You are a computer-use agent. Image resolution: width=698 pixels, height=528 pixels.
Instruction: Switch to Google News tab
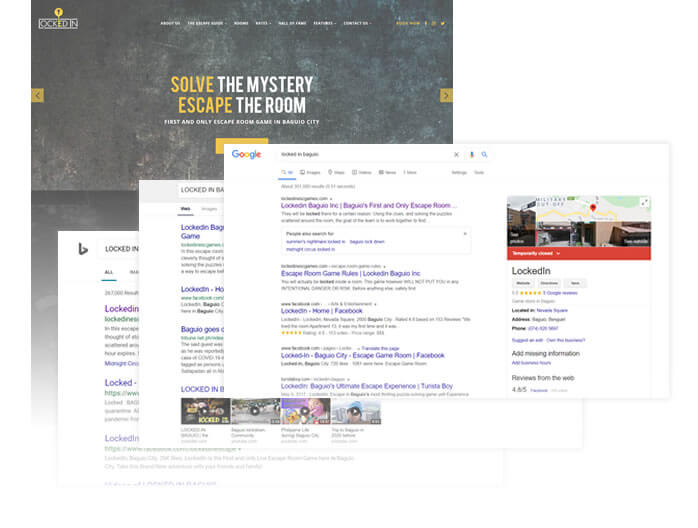[387, 173]
